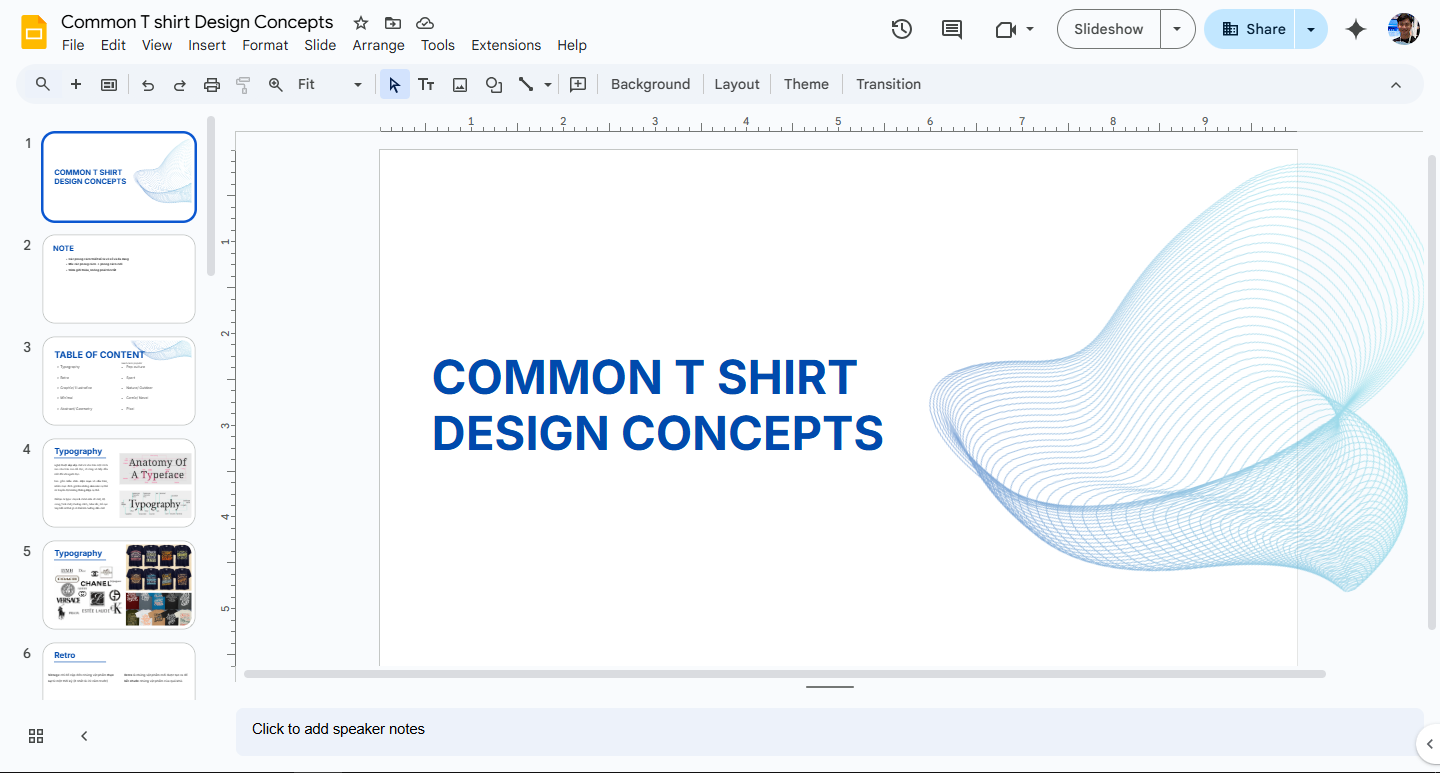The width and height of the screenshot is (1440, 773).
Task: Click the Layout button
Action: pos(737,85)
